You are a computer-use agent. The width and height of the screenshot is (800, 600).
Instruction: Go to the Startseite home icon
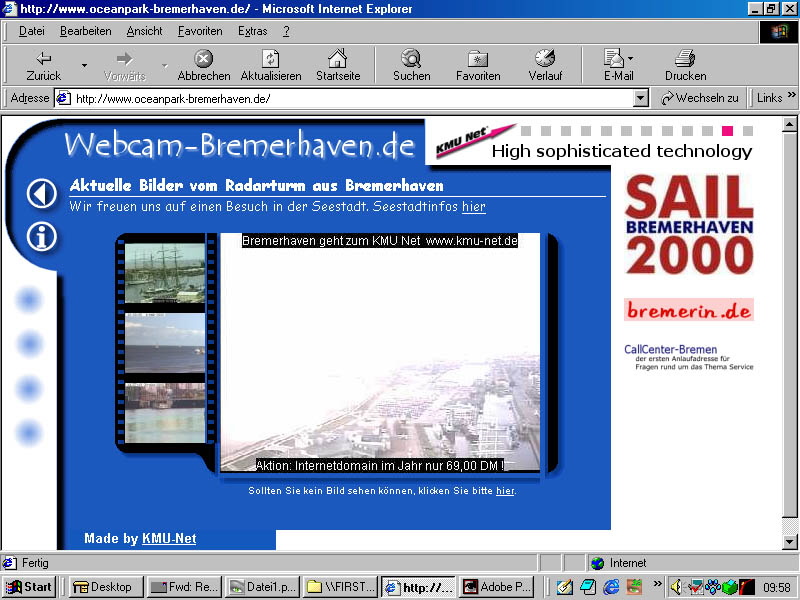[x=338, y=59]
